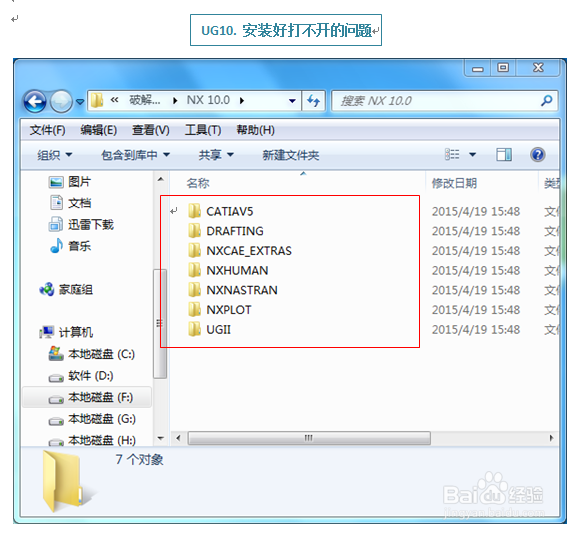The width and height of the screenshot is (578, 533).
Task: Click the horizontal scrollbar thumb
Action: pos(309,438)
